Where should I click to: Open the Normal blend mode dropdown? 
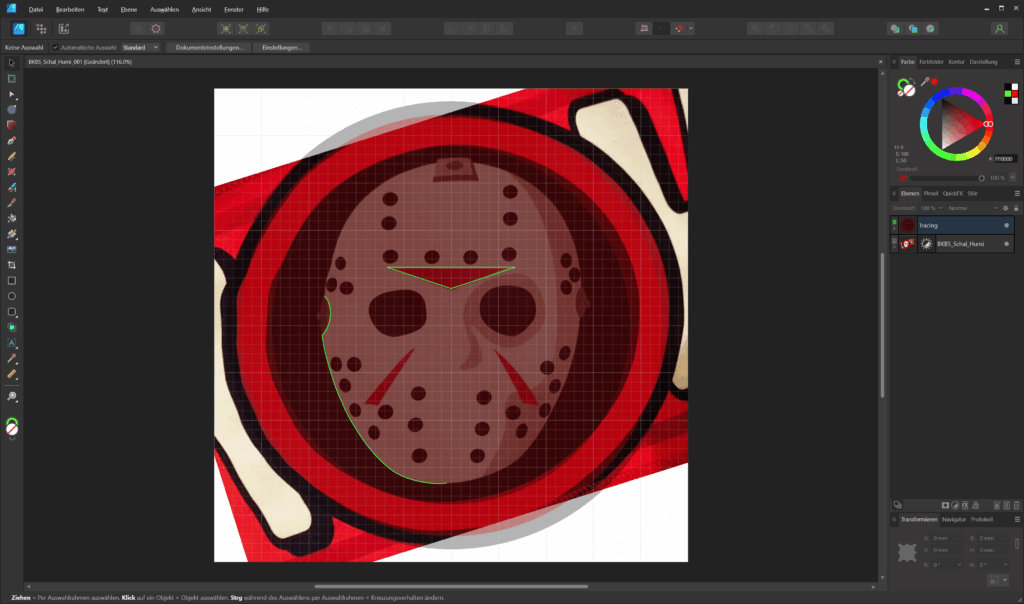point(970,208)
